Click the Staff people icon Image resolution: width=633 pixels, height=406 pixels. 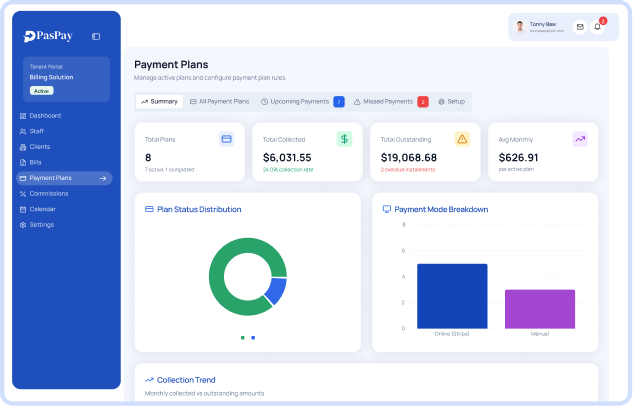(x=23, y=131)
